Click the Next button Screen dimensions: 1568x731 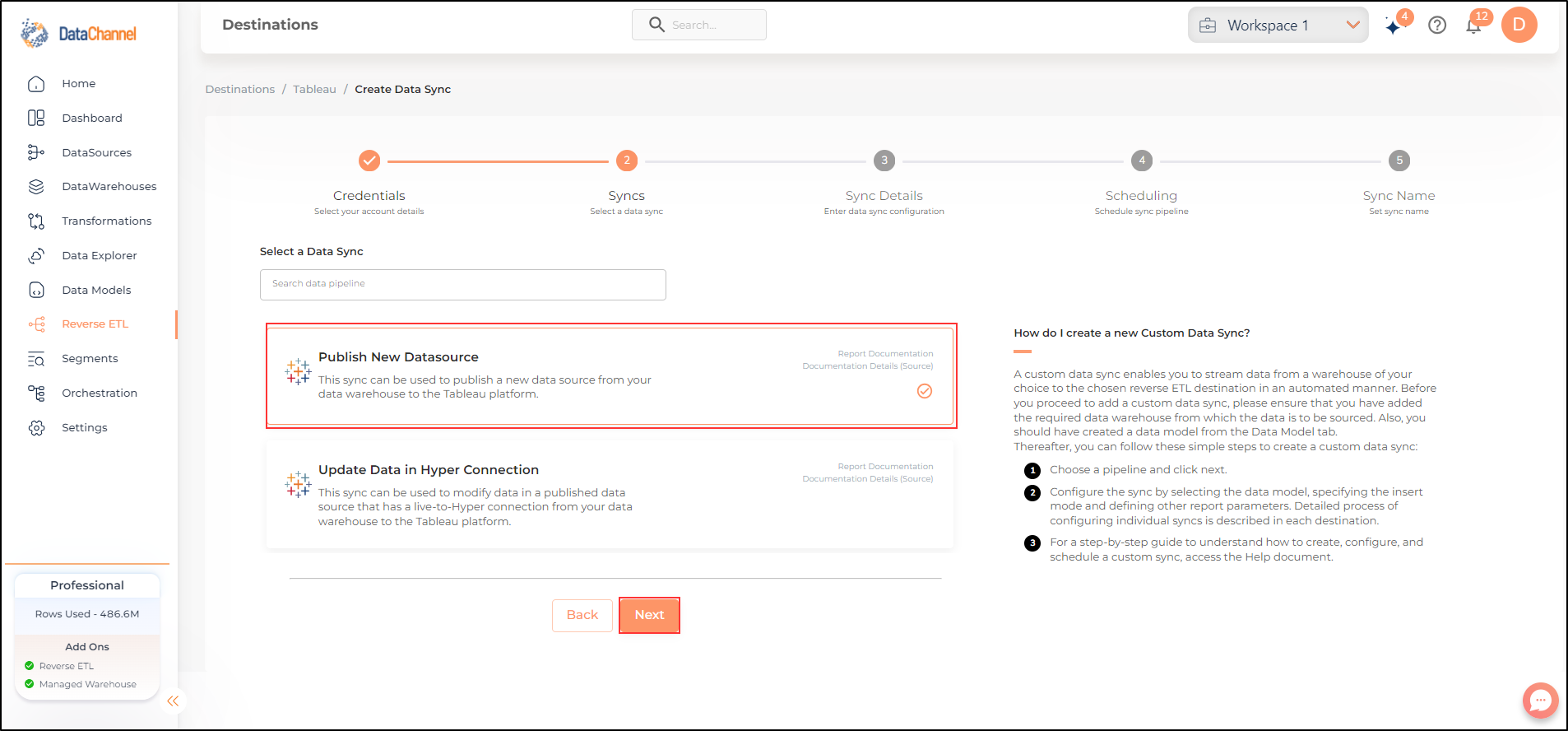coord(649,615)
